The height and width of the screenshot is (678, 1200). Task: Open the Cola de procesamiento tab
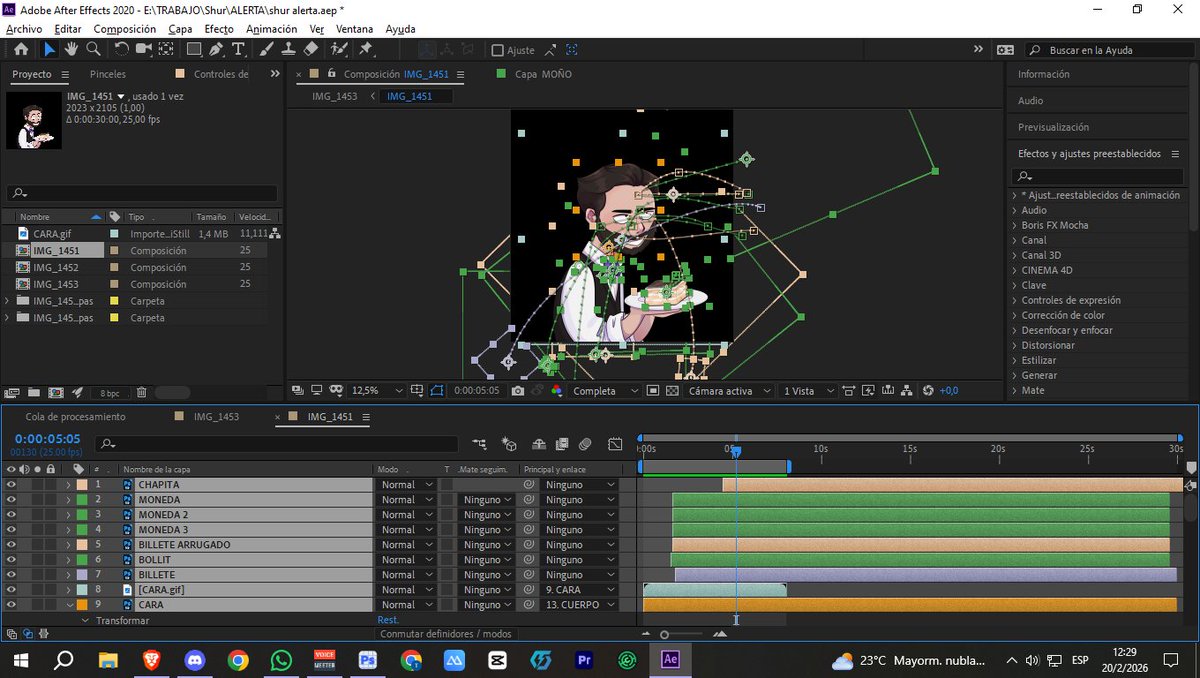pos(76,417)
